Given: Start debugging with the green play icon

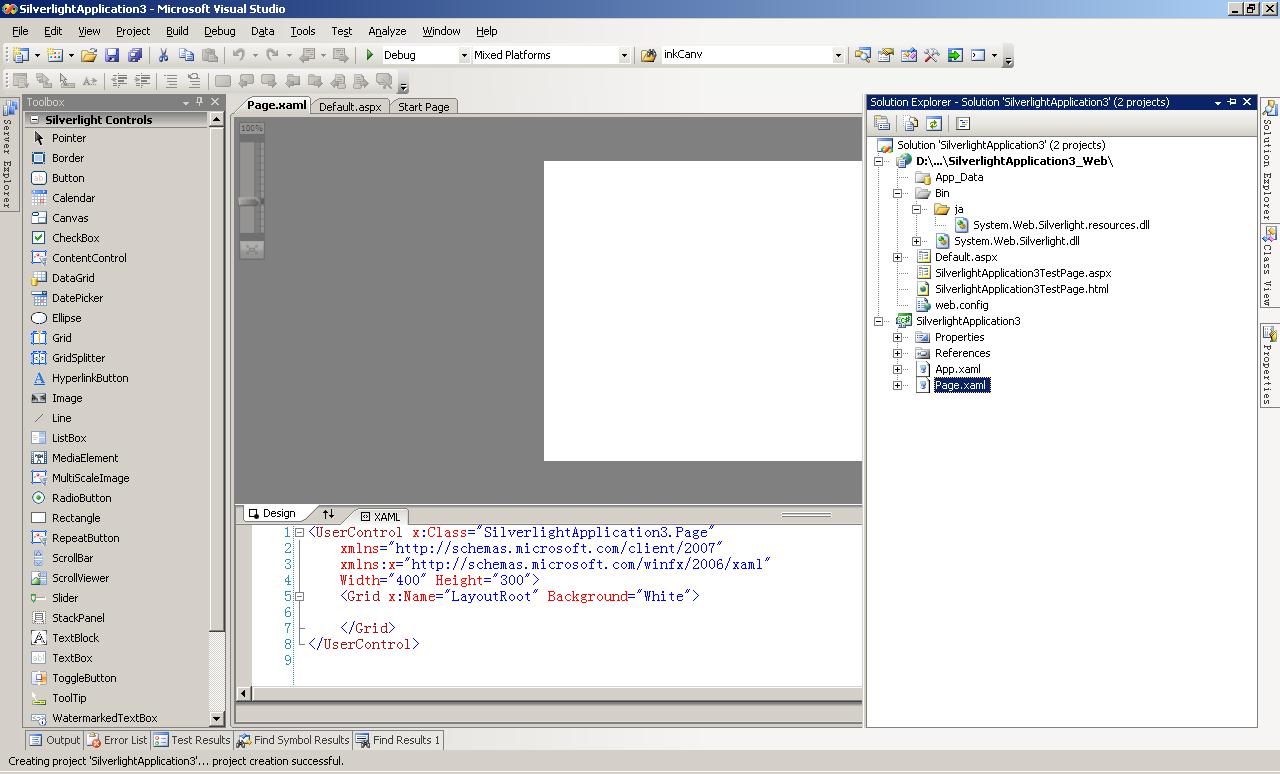Looking at the screenshot, I should pyautogui.click(x=370, y=55).
